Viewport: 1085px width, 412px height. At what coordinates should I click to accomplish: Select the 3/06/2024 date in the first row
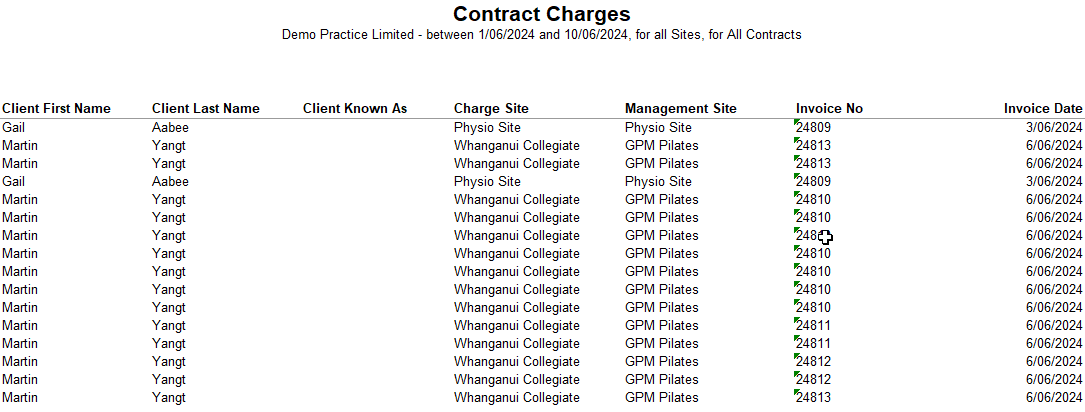pyautogui.click(x=1054, y=127)
